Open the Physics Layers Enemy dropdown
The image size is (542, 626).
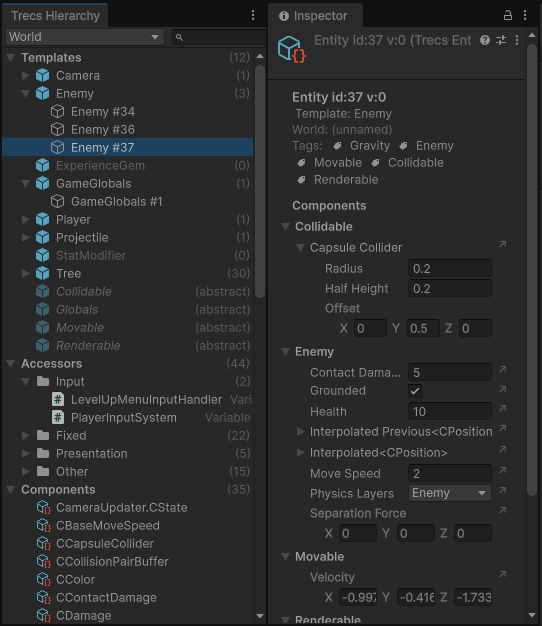click(450, 493)
